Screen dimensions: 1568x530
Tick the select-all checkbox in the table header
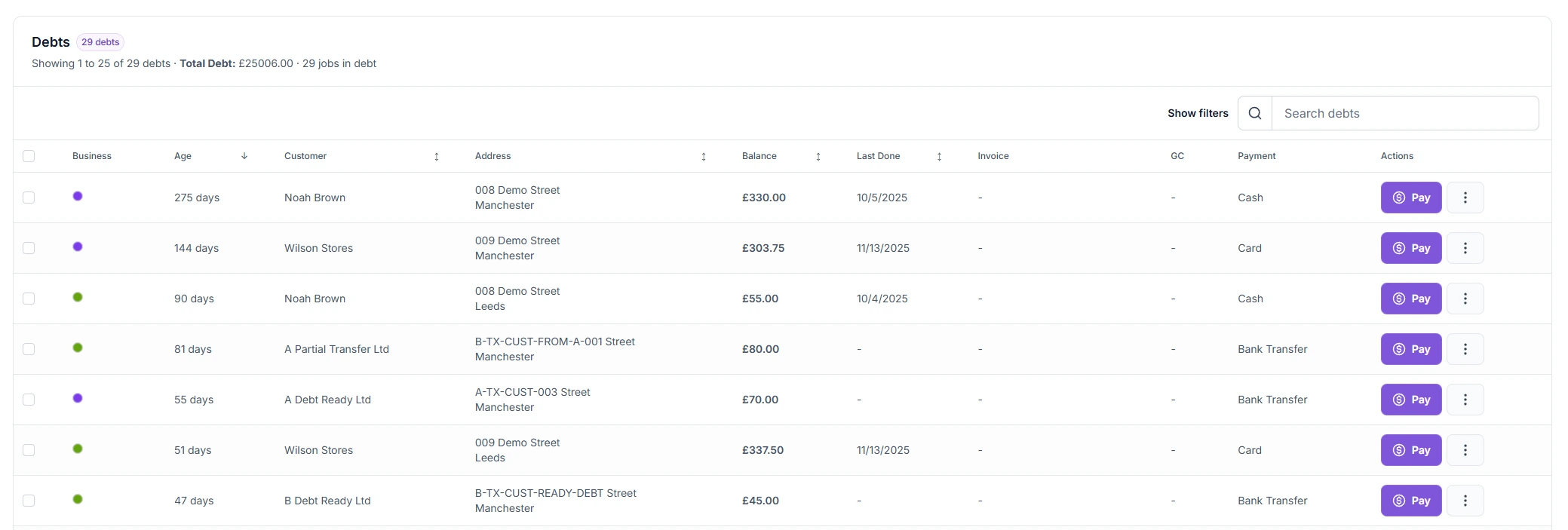(x=29, y=155)
